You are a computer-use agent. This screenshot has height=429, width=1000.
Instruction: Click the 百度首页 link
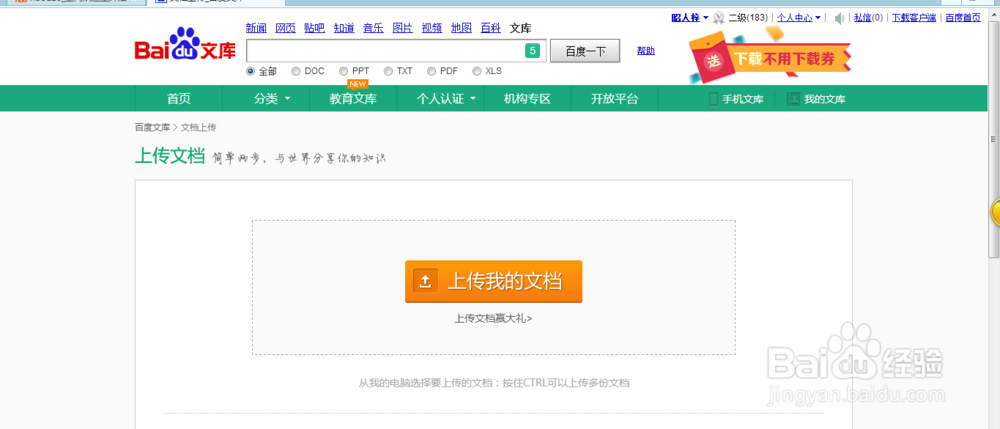tap(963, 18)
